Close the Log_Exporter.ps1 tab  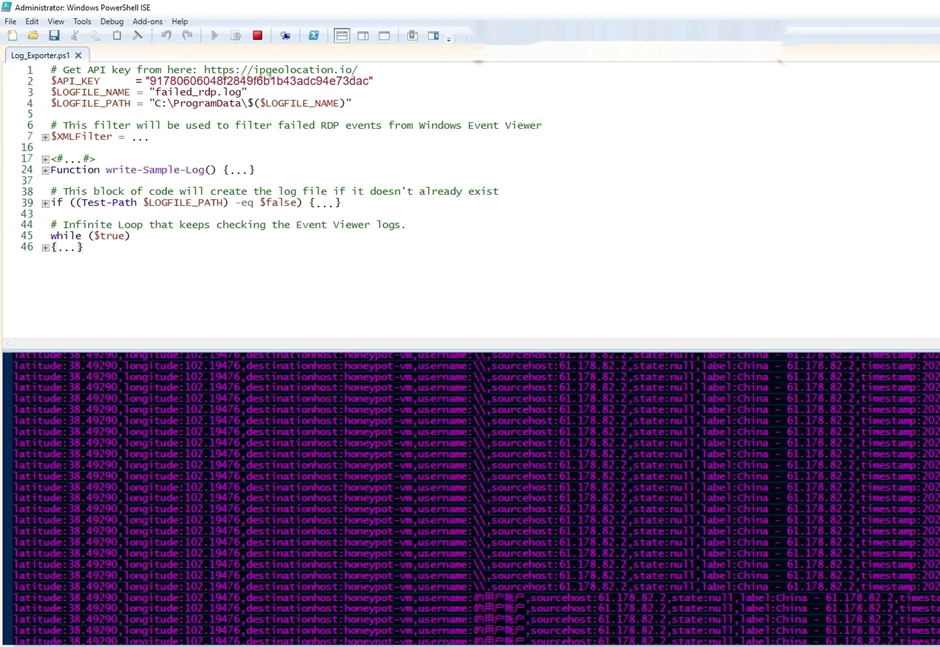coord(79,55)
